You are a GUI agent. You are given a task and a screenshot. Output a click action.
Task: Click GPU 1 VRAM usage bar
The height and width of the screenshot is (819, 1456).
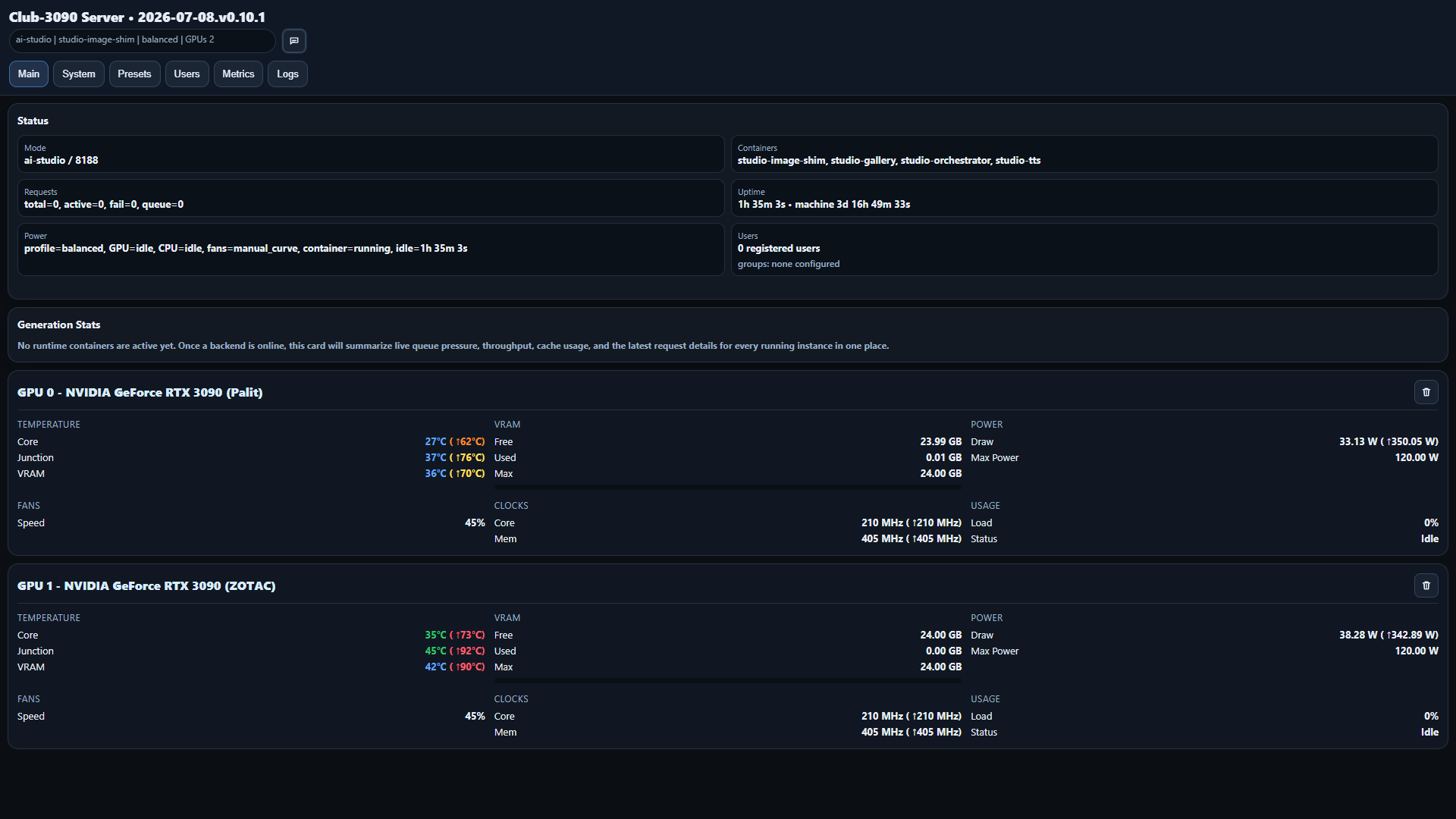pos(728,681)
